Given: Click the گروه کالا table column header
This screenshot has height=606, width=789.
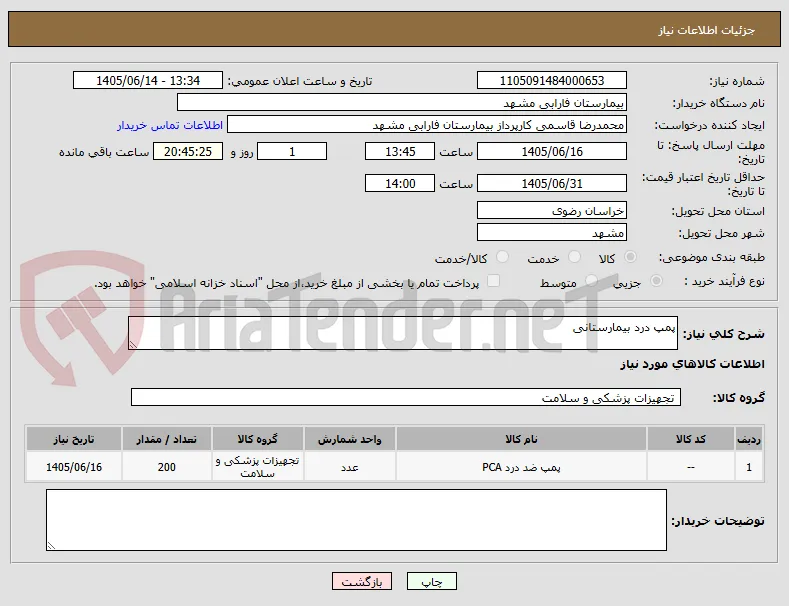Looking at the screenshot, I should [258, 439].
